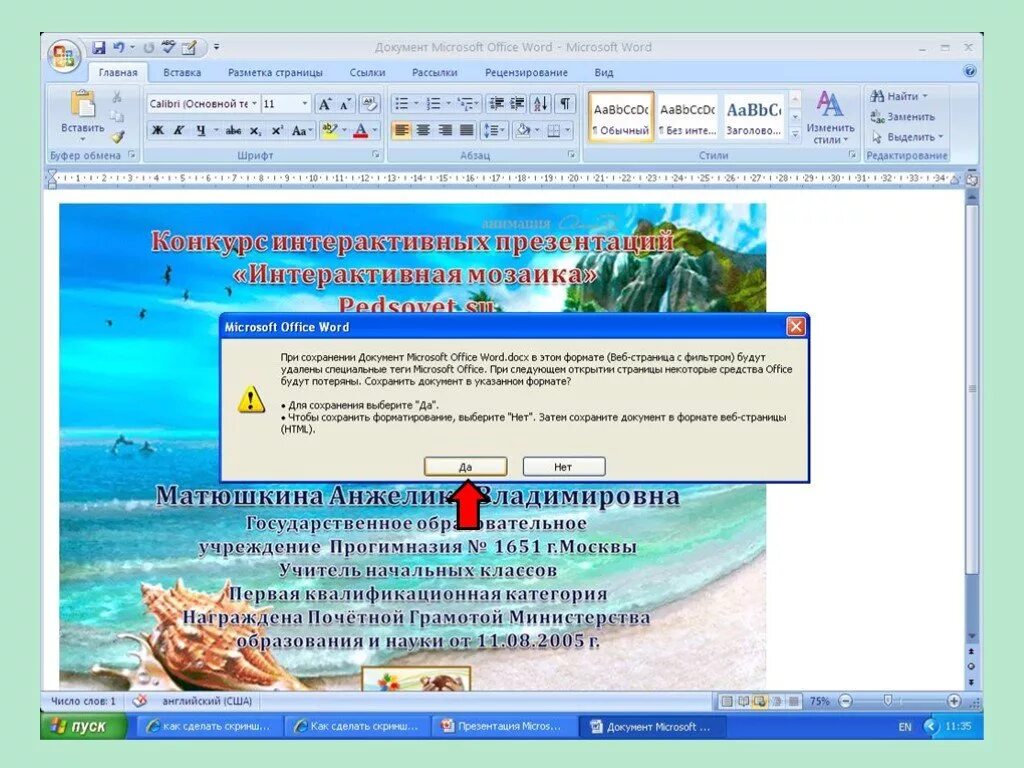This screenshot has width=1024, height=768.
Task: Click the Sort A-Z icon
Action: 541,103
